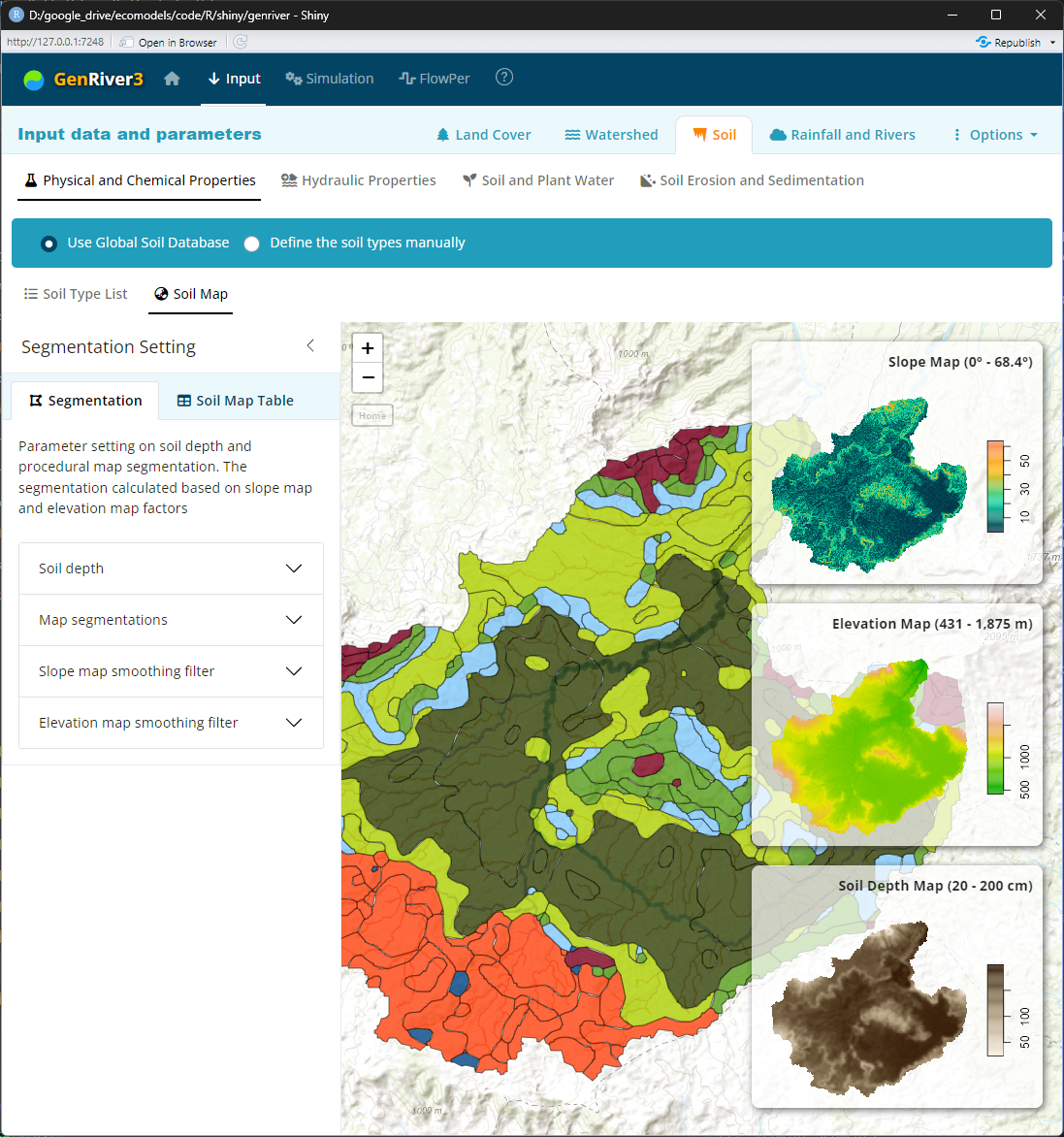Click the Slope Map thumbnail
Viewport: 1064px width, 1137px height.
coord(869,484)
